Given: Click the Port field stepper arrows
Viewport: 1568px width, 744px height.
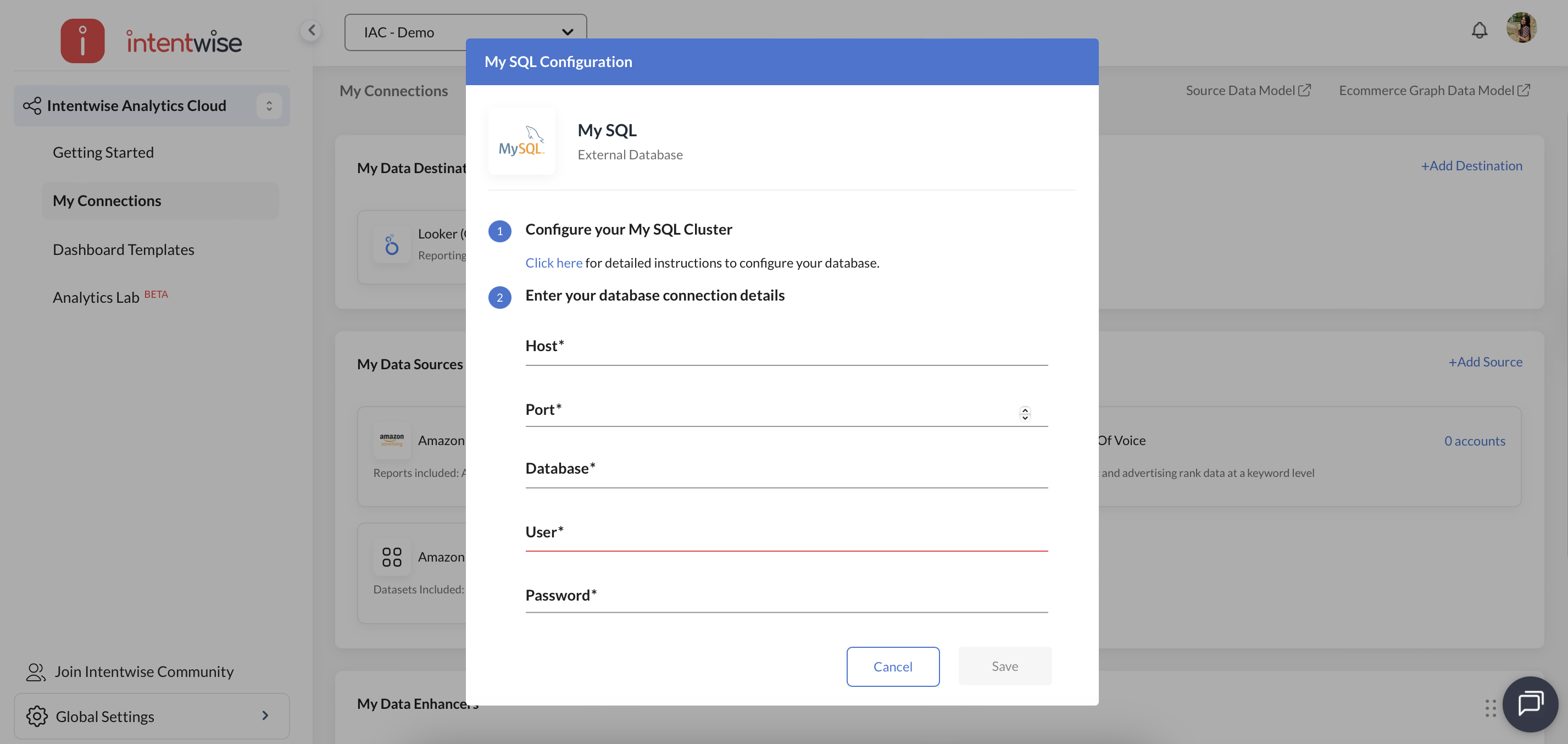Looking at the screenshot, I should tap(1025, 413).
